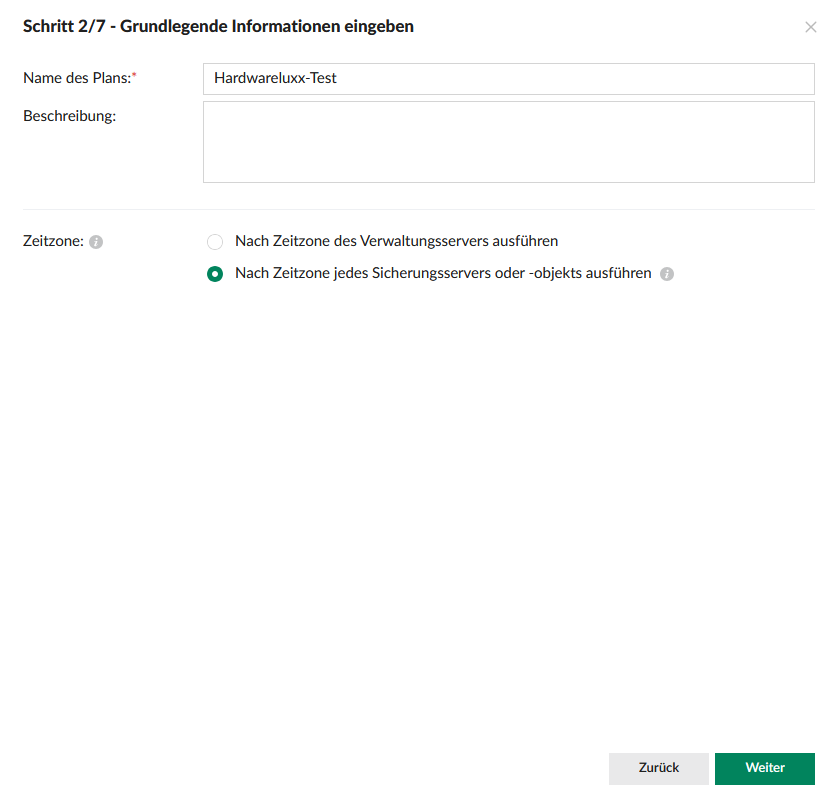Go back with the Zurück button
The image size is (837, 797).
pyautogui.click(x=658, y=768)
